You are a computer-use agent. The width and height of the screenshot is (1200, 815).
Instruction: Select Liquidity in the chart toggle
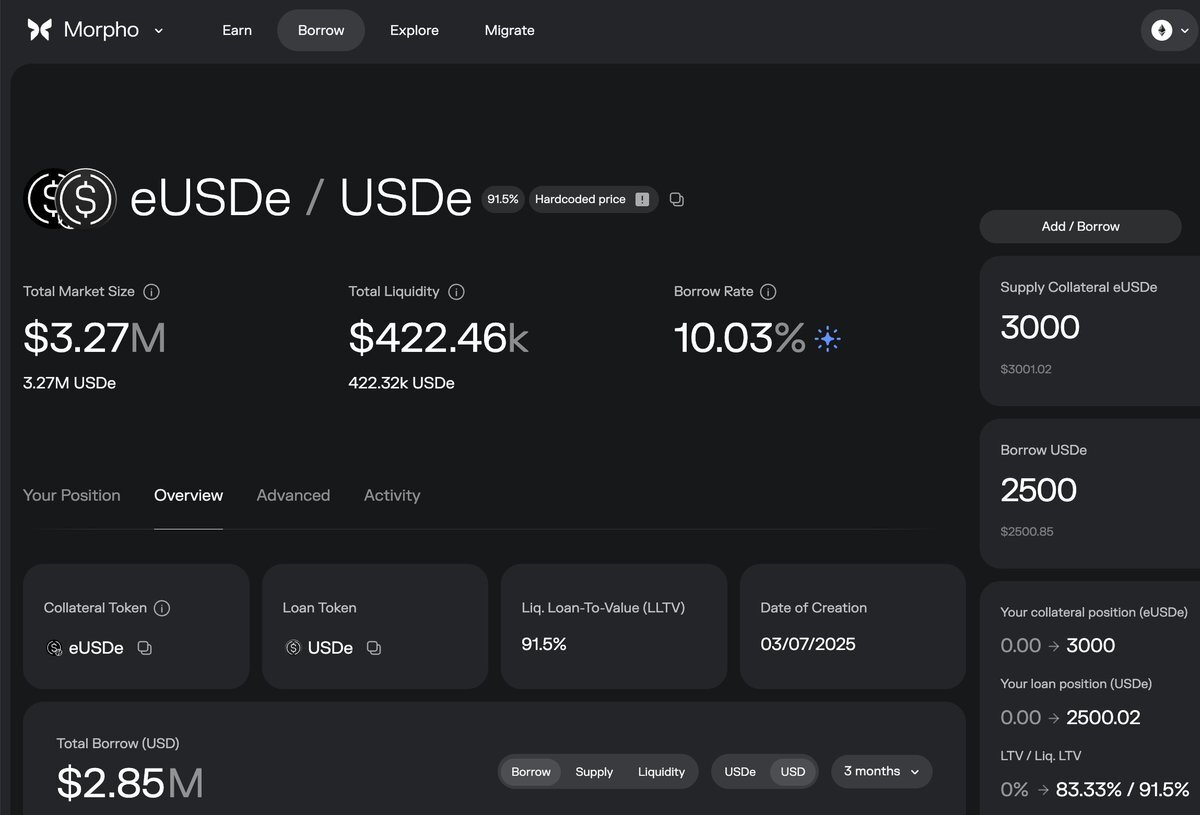coord(661,772)
